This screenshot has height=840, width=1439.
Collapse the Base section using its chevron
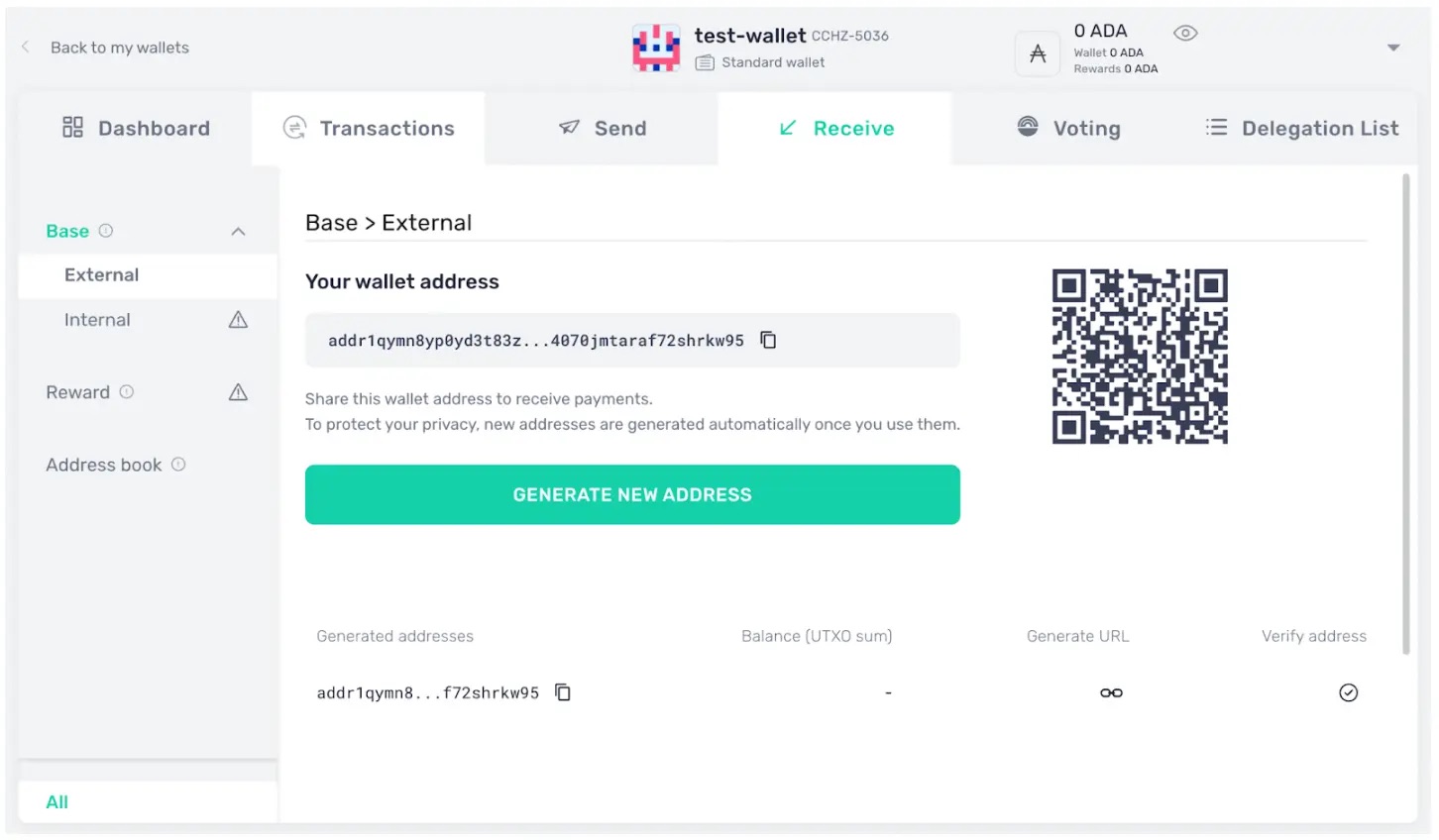click(x=238, y=230)
